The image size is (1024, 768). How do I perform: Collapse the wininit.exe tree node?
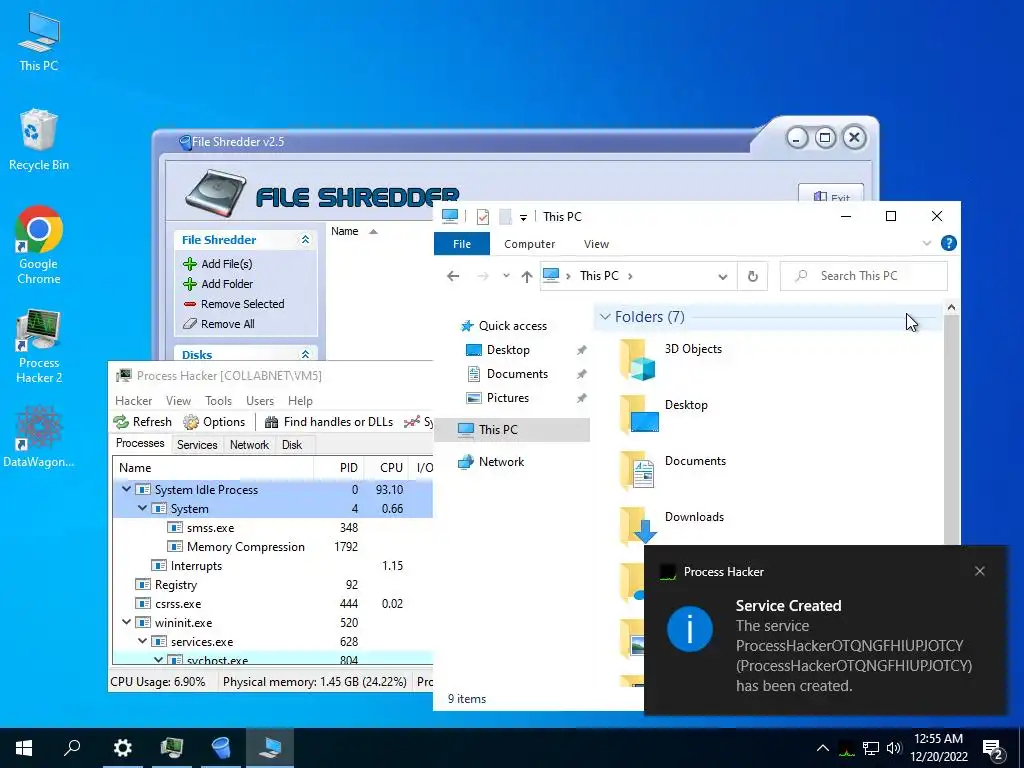[x=127, y=622]
